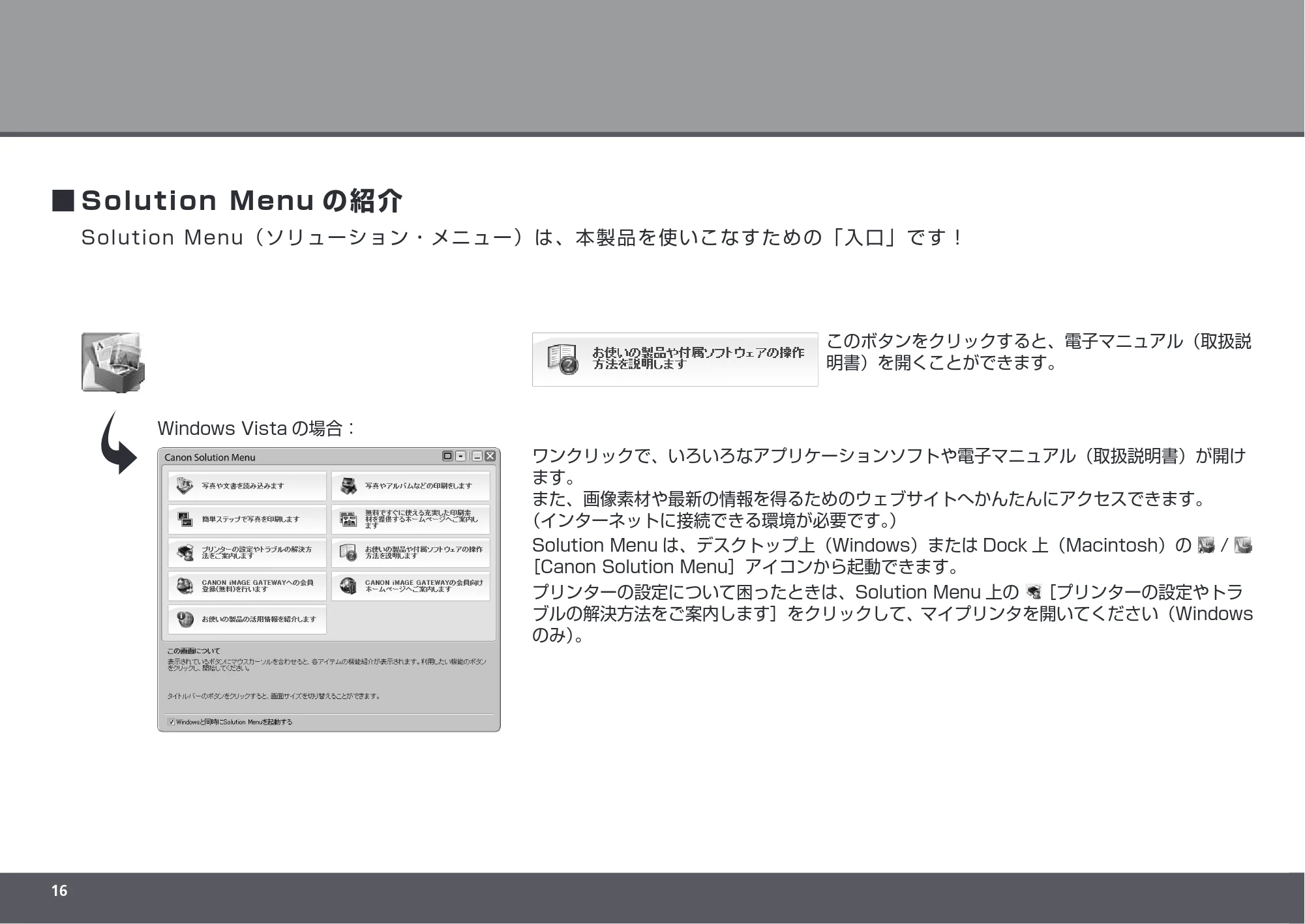1305x924 pixels.
Task: Switch Solution Menu to small size via title bar
Action: point(460,456)
